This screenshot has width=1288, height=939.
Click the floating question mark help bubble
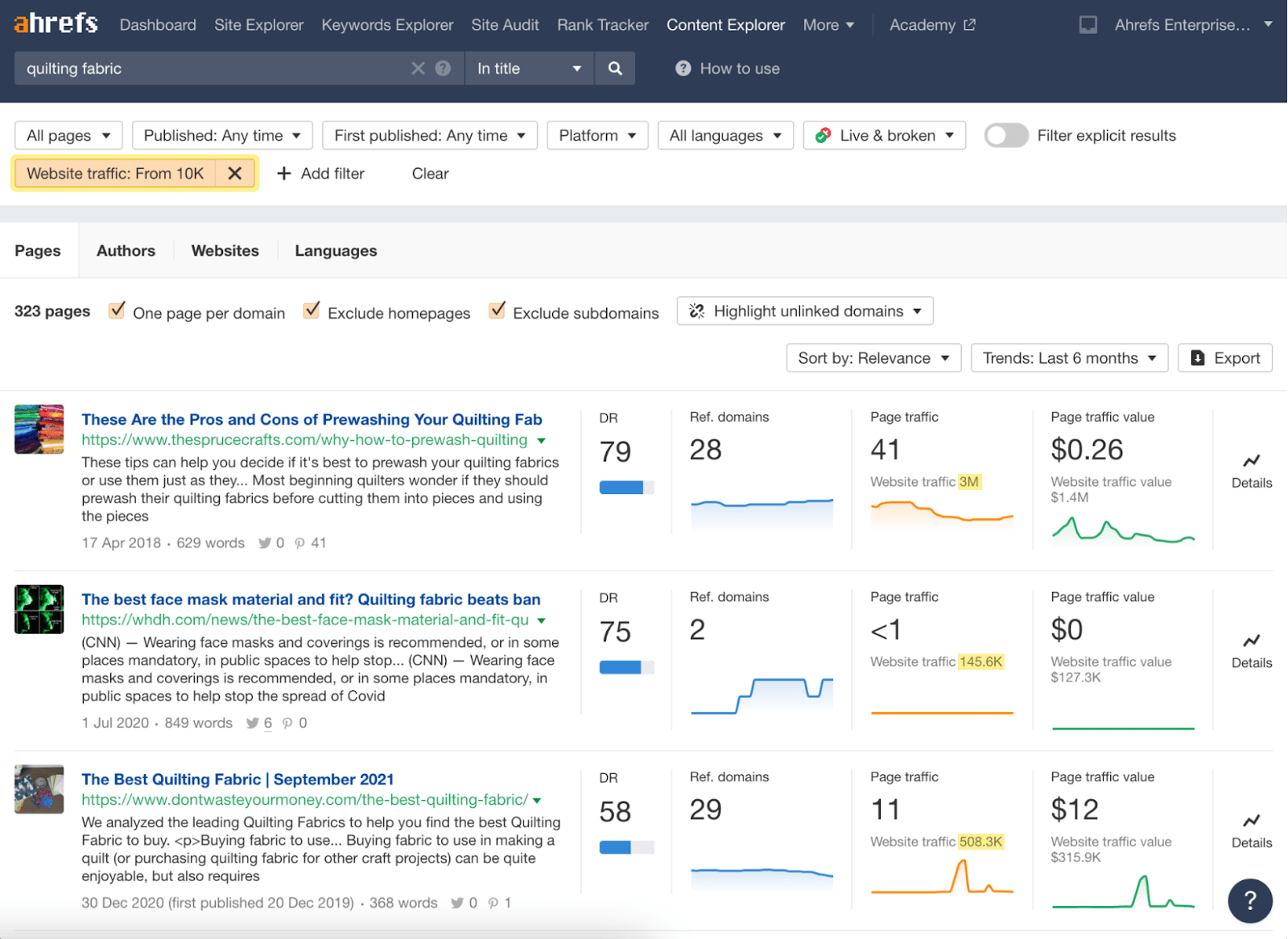coord(1249,901)
